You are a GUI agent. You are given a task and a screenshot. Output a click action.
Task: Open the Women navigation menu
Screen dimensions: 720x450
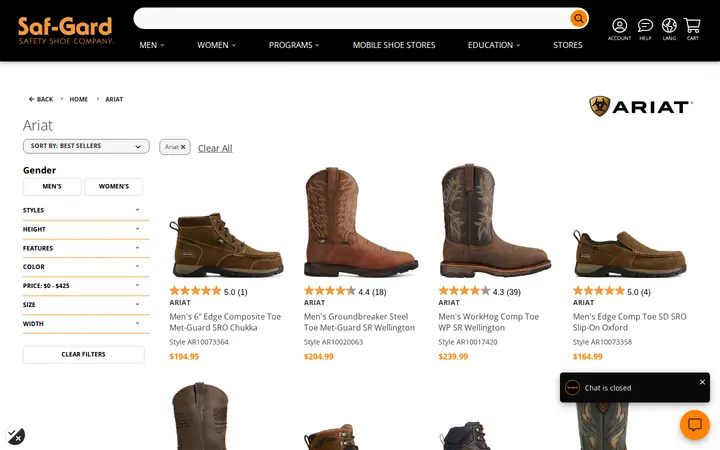tap(216, 45)
